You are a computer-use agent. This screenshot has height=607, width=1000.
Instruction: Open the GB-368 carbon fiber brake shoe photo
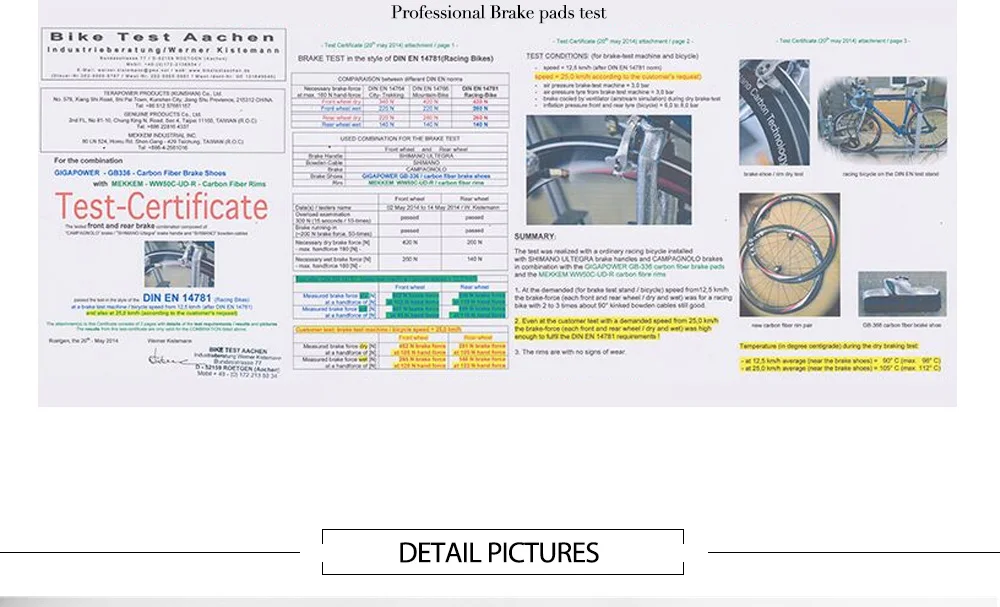902,294
